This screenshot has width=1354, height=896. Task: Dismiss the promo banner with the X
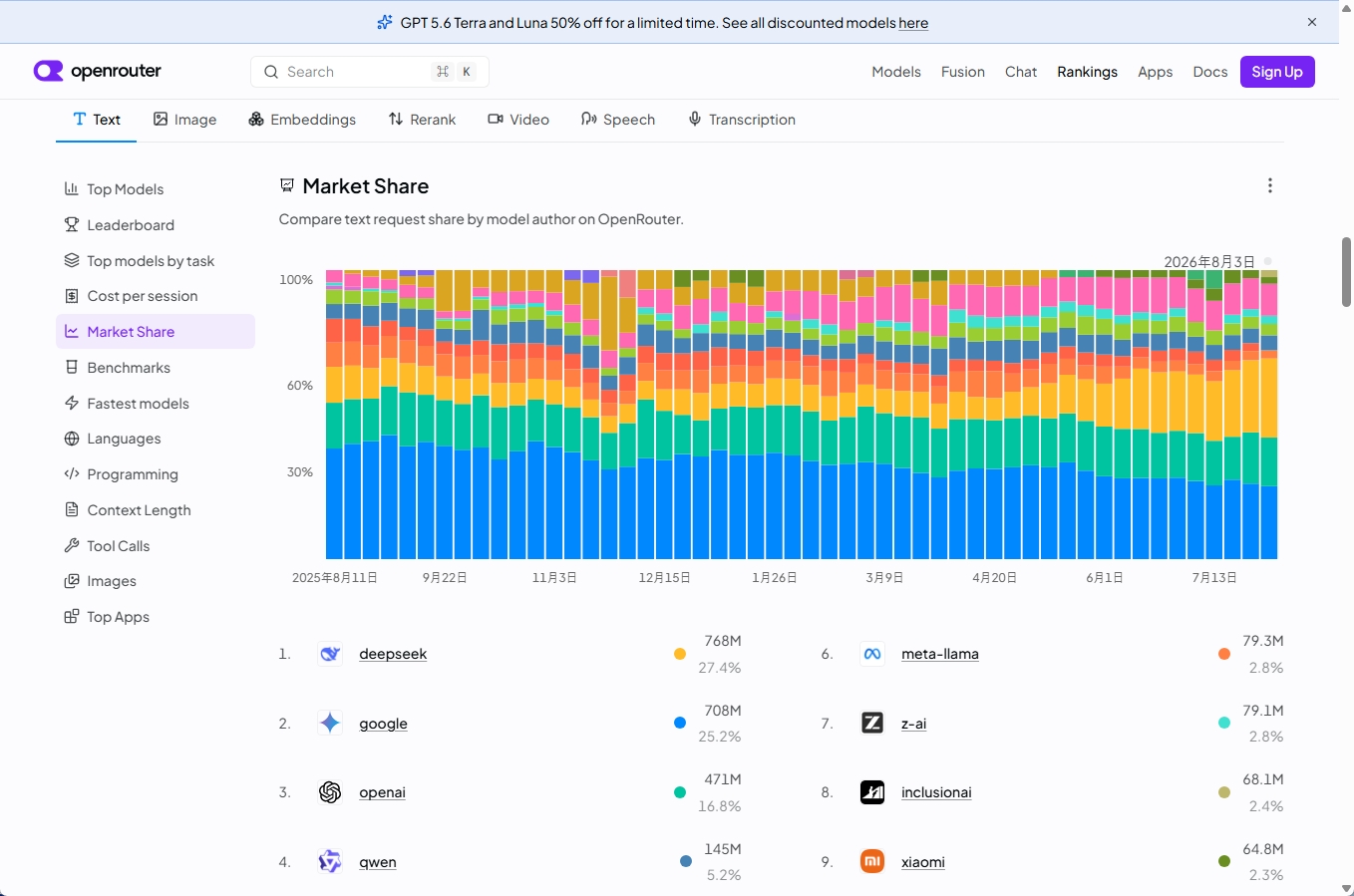(1312, 22)
